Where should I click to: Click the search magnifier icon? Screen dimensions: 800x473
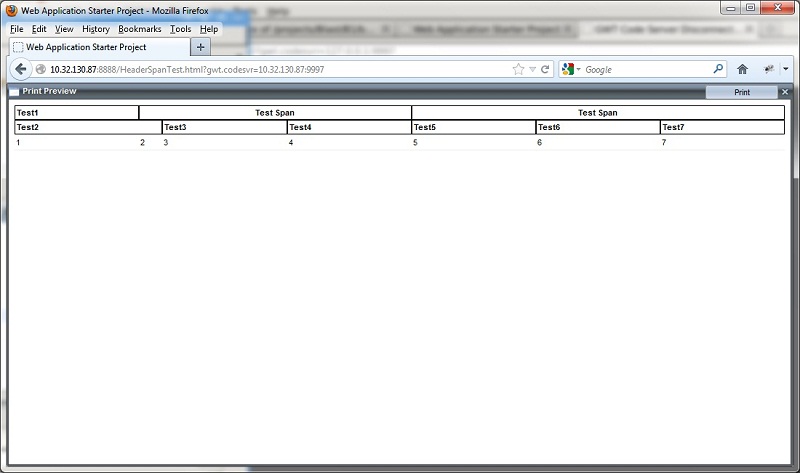pyautogui.click(x=718, y=70)
